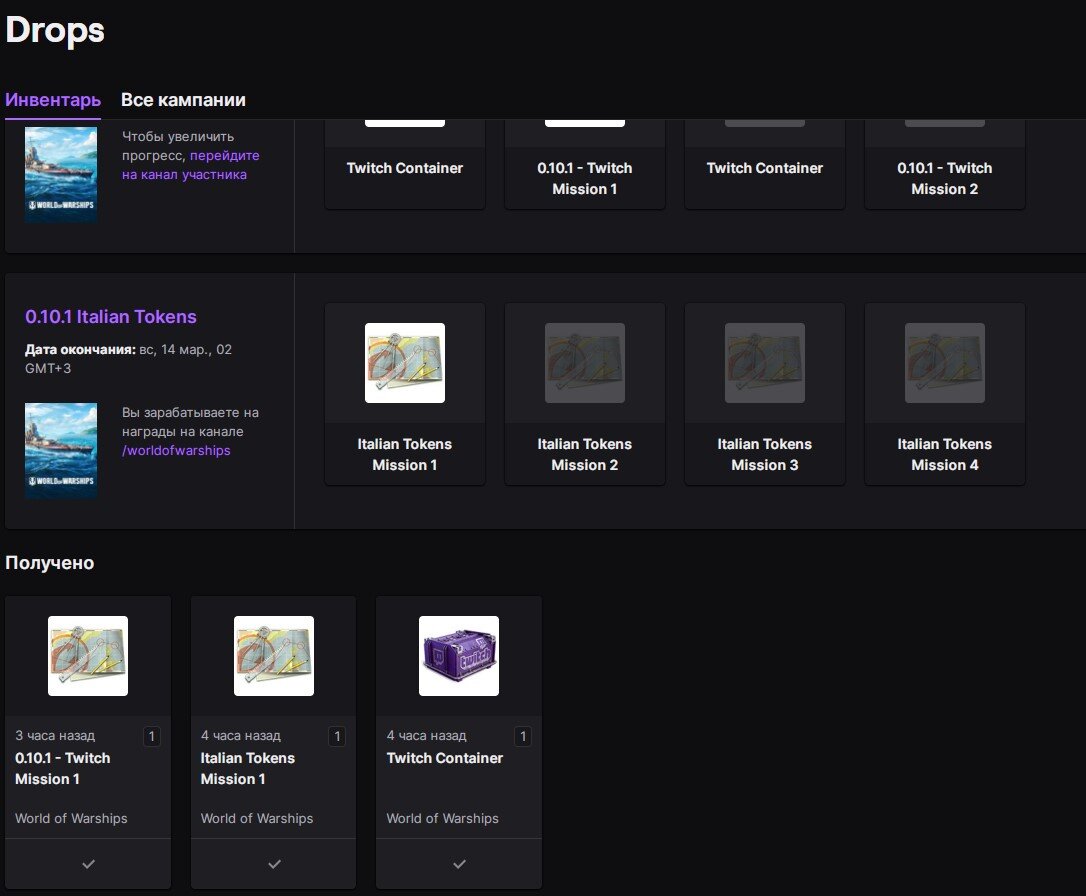Click Italian Tokens Mission 4 label
The width and height of the screenshot is (1086, 896).
coord(945,454)
